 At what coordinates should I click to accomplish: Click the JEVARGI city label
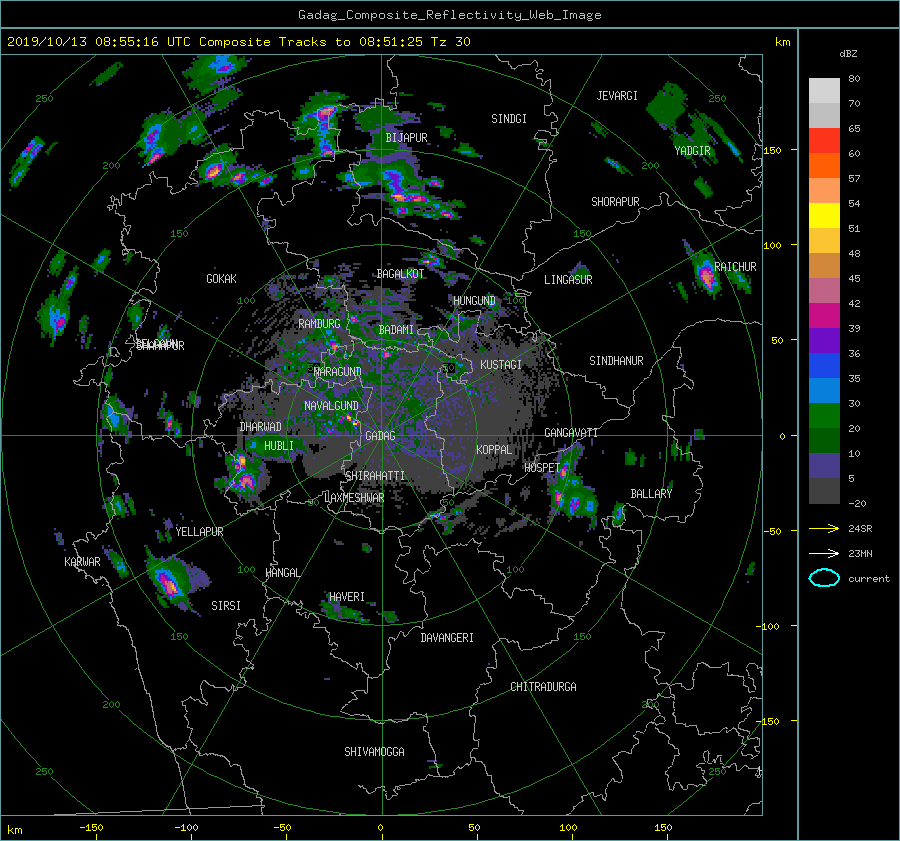tap(617, 96)
